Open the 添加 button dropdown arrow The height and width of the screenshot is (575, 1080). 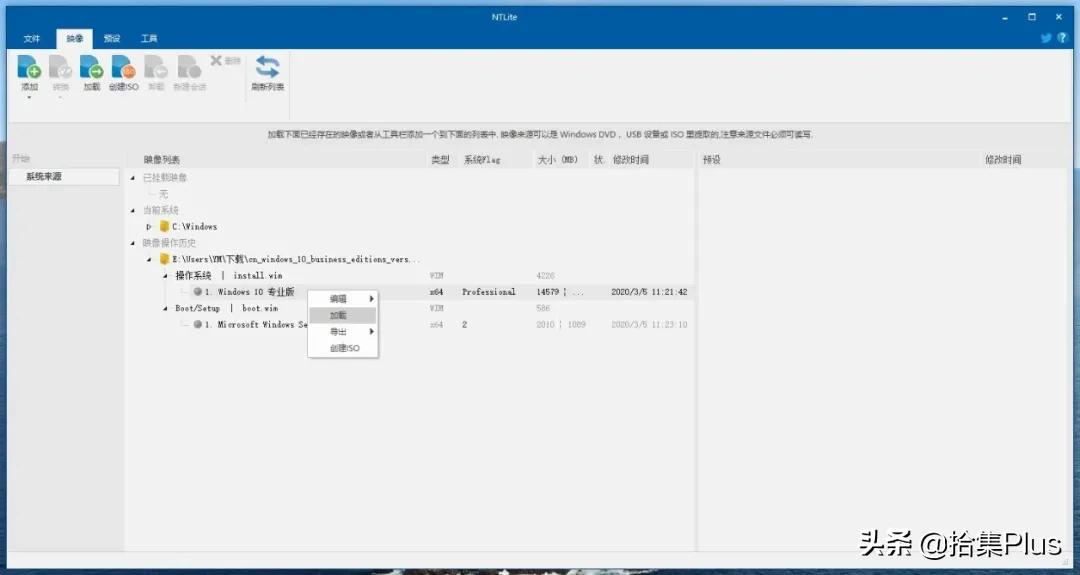coord(29,97)
